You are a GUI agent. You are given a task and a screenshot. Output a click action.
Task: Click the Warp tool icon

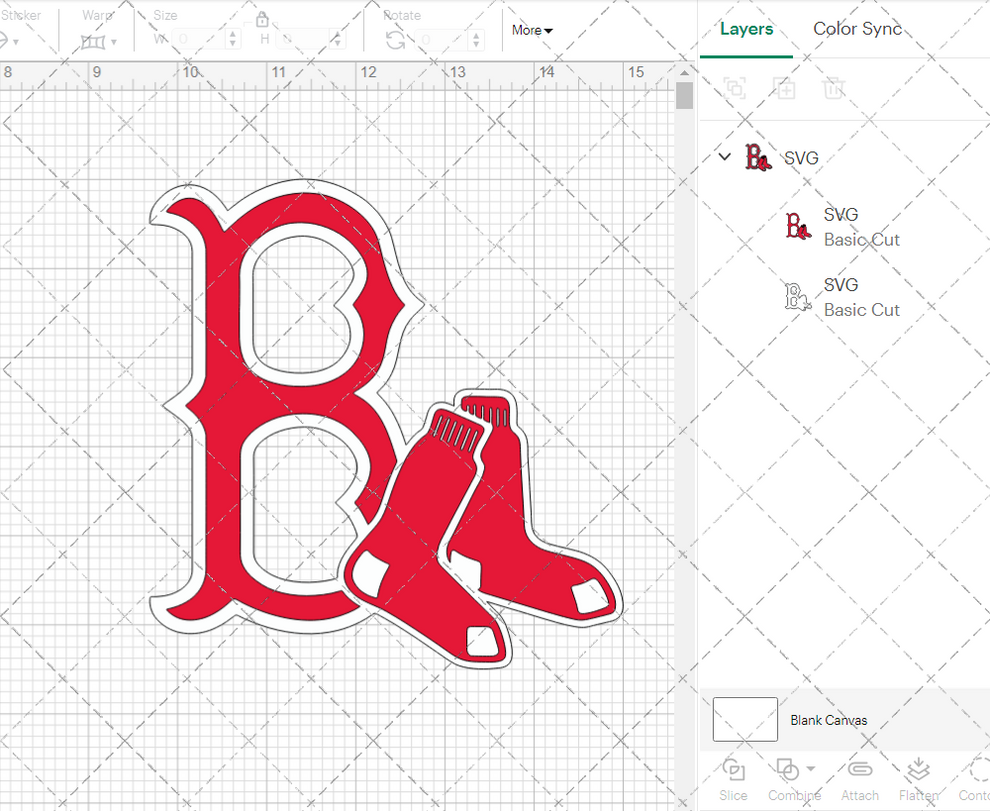(x=95, y=40)
